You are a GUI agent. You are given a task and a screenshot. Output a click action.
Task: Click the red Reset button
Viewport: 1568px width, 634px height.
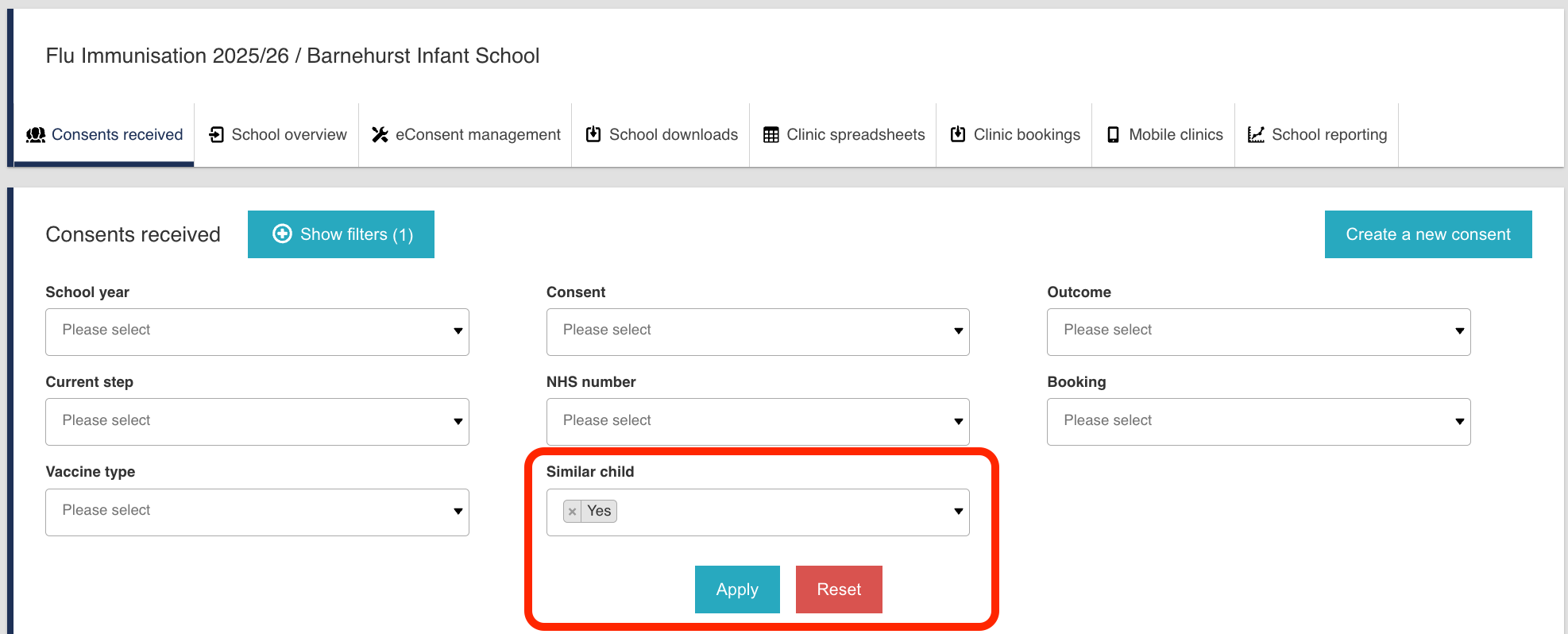(839, 590)
